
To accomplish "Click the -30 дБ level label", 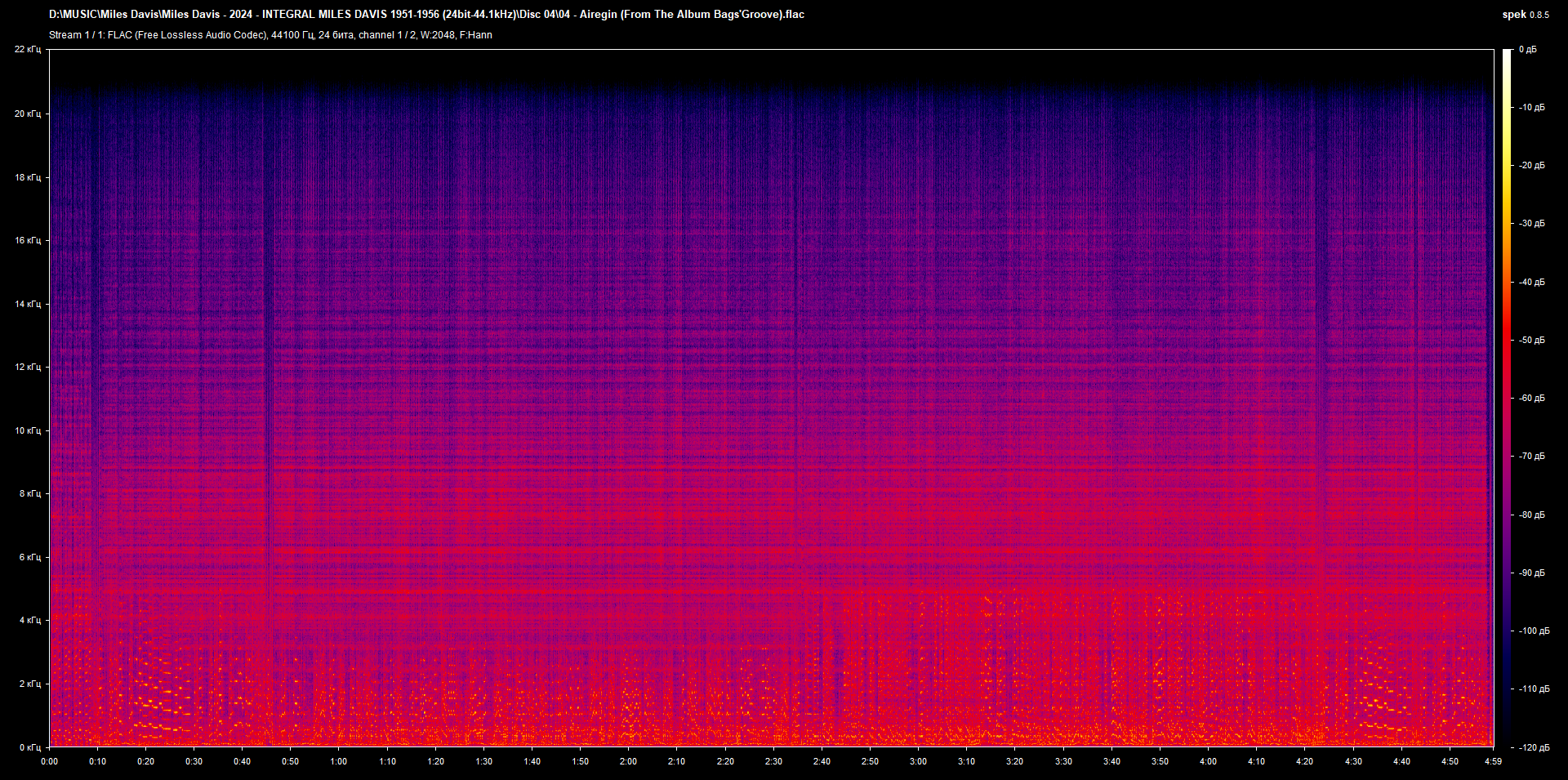I will tap(1531, 223).
